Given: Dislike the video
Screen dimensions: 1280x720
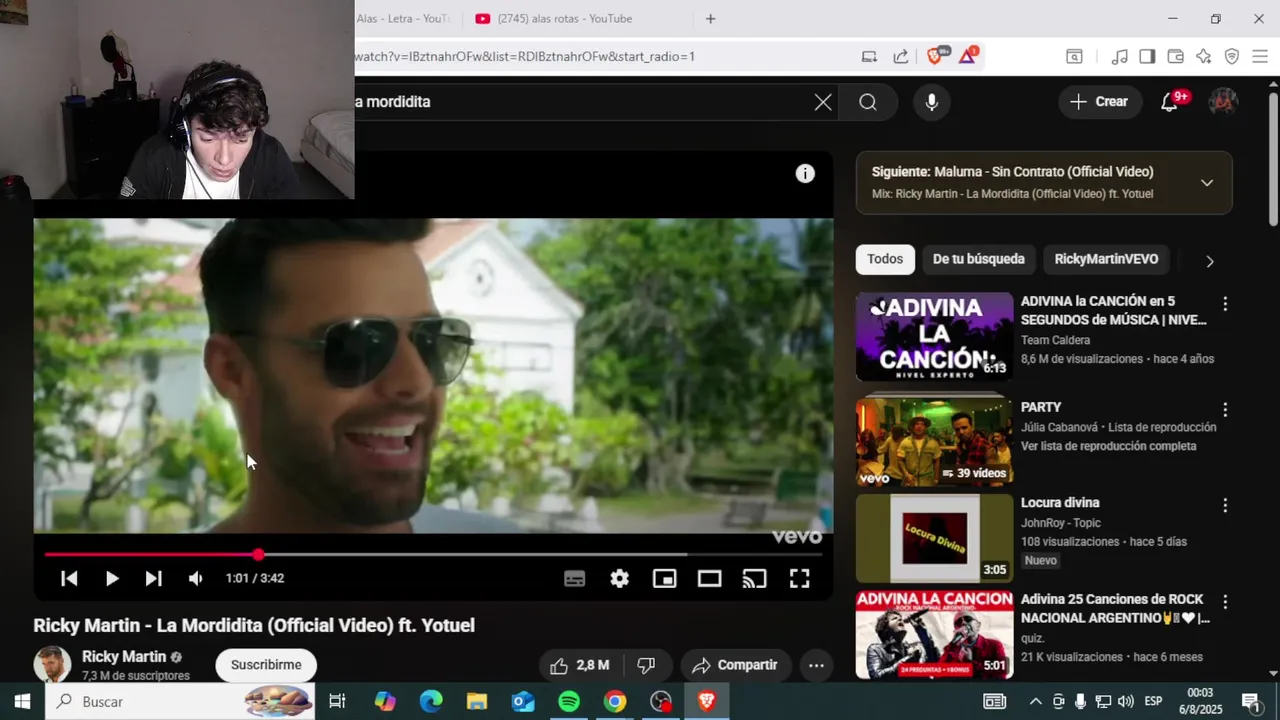Looking at the screenshot, I should (x=646, y=665).
